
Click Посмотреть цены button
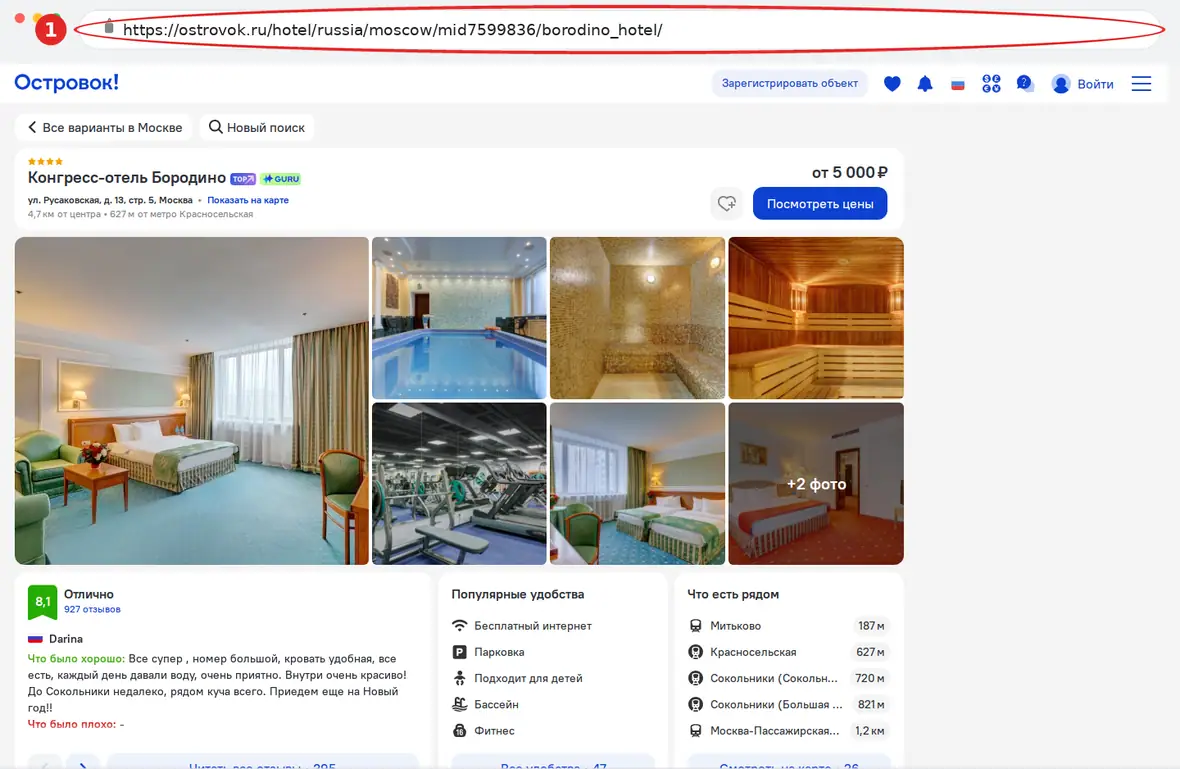pos(820,203)
